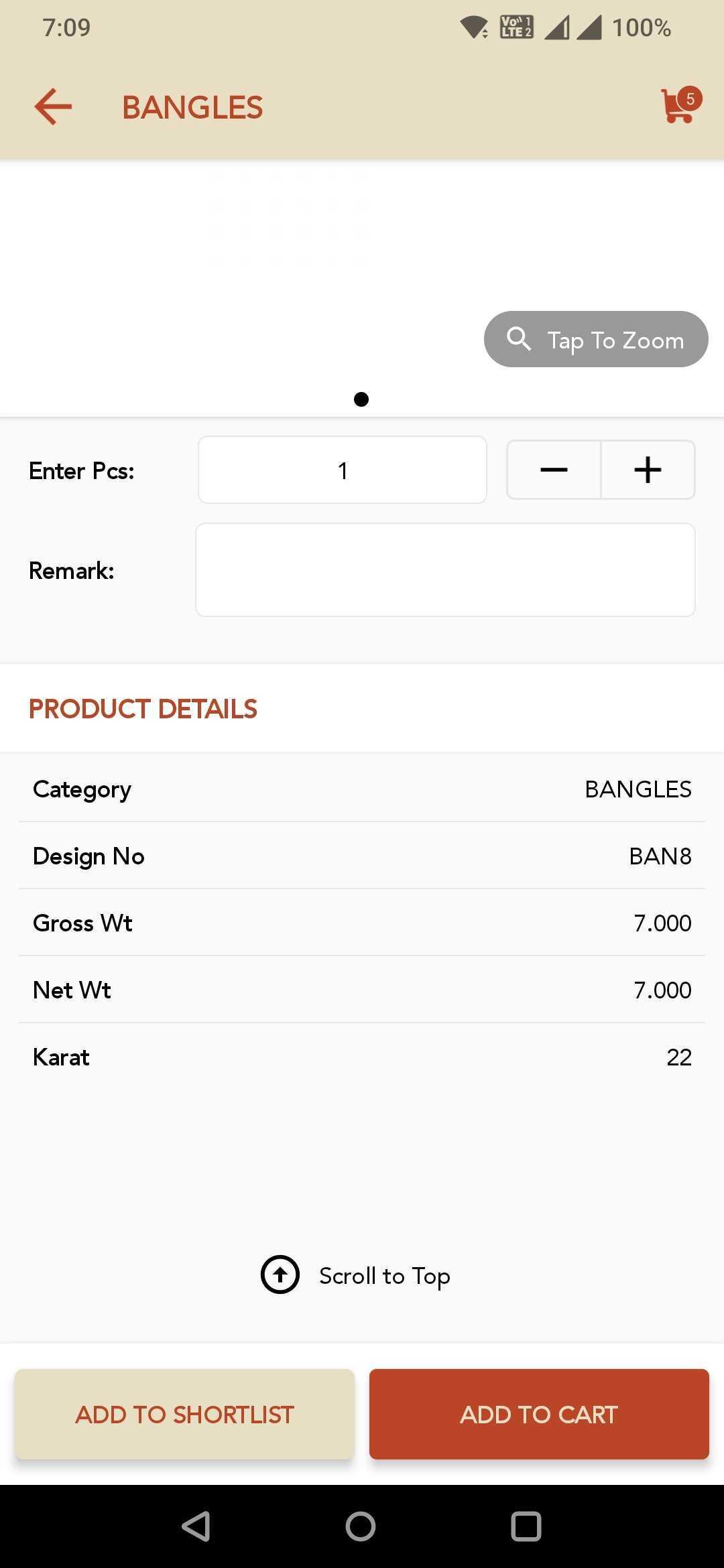The height and width of the screenshot is (1568, 724).
Task: Decrease pieces with the minus button
Action: tap(554, 470)
